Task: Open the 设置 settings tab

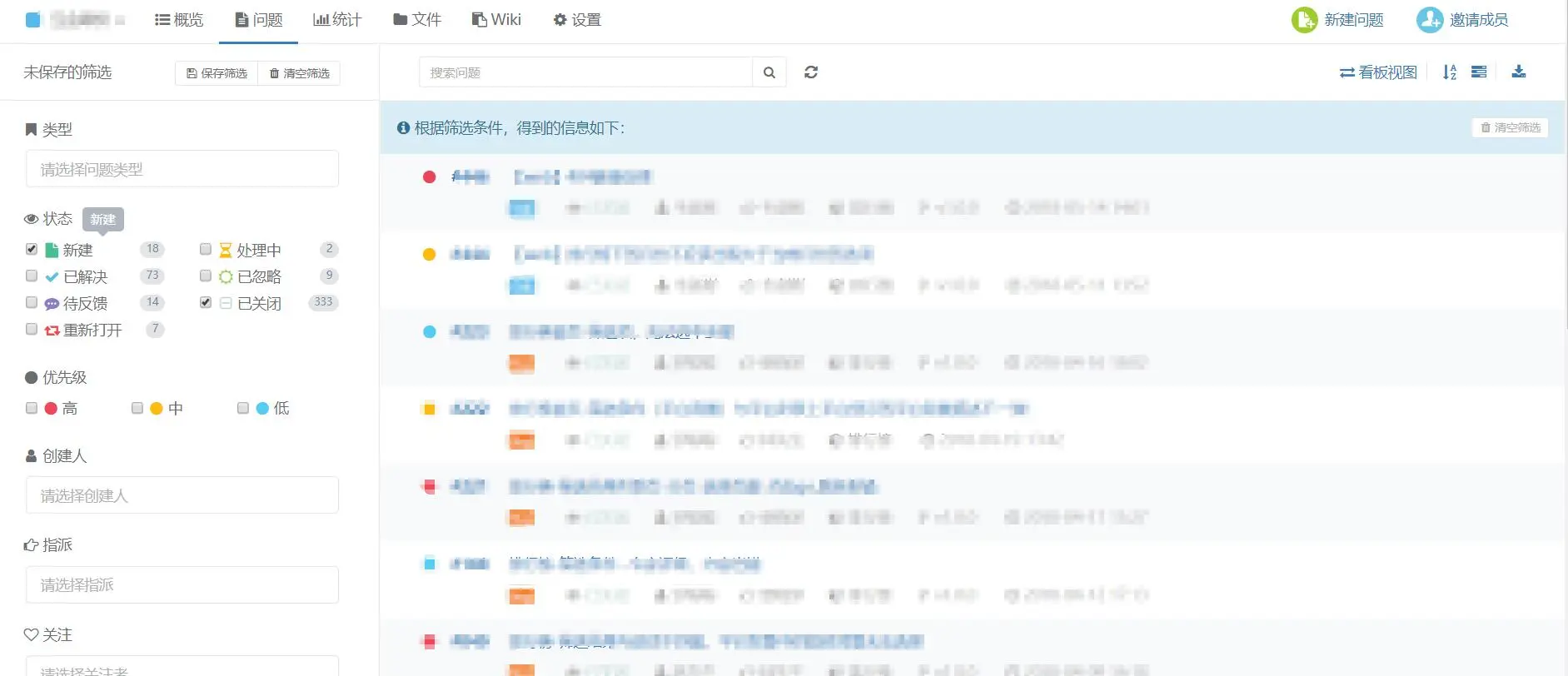Action: (577, 20)
